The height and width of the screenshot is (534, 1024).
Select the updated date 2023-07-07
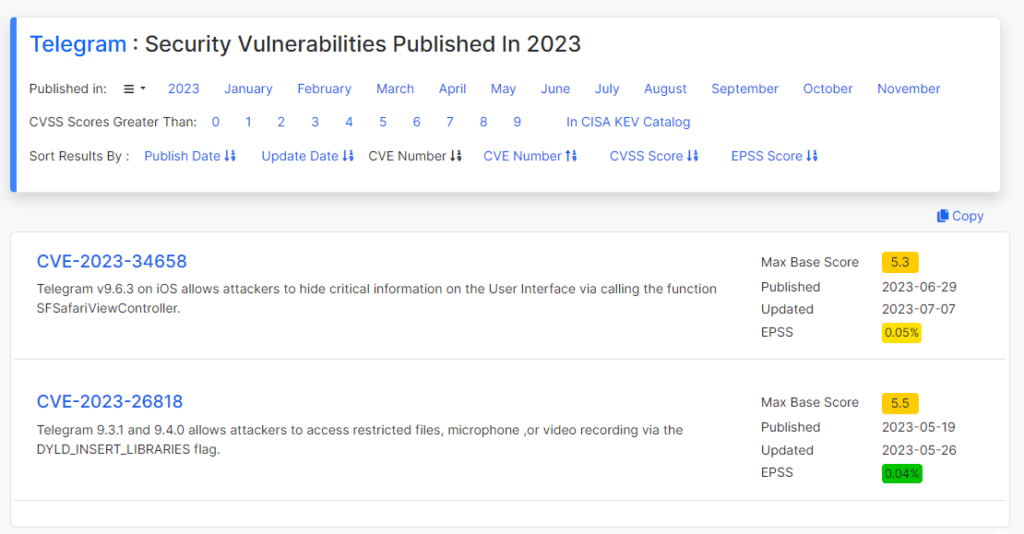[x=918, y=309]
